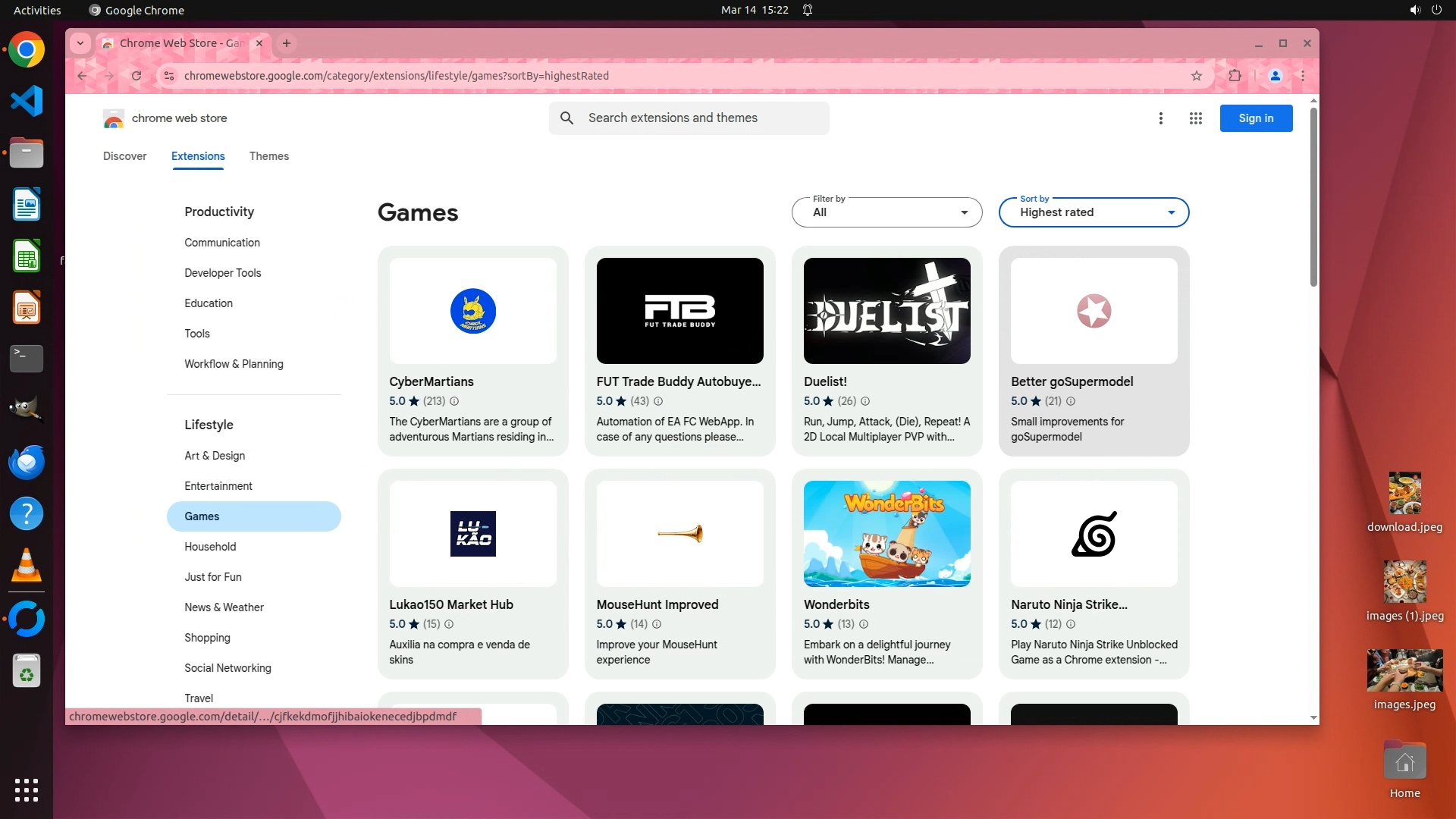Open the Entertainment category link
The width and height of the screenshot is (1456, 819).
tap(218, 486)
